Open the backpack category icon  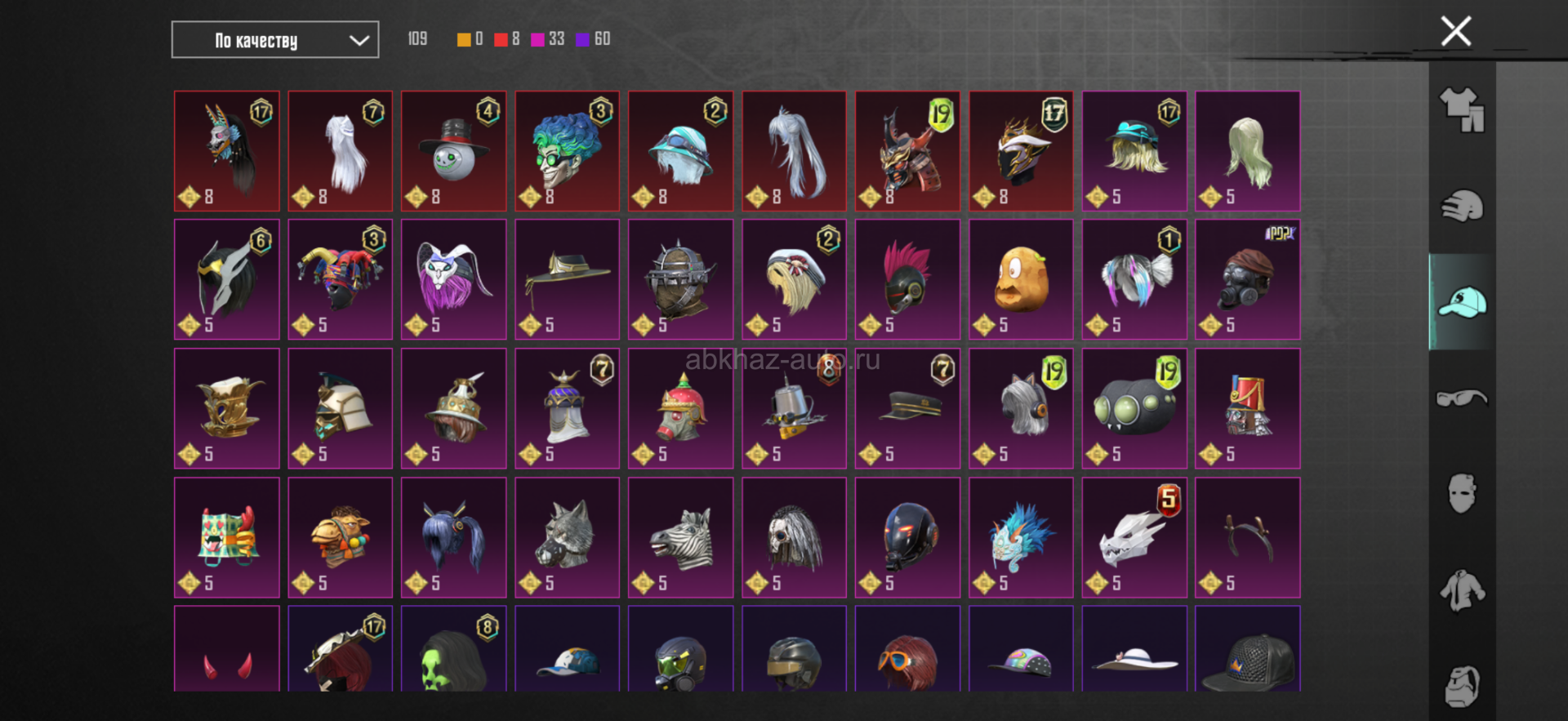tap(1462, 686)
